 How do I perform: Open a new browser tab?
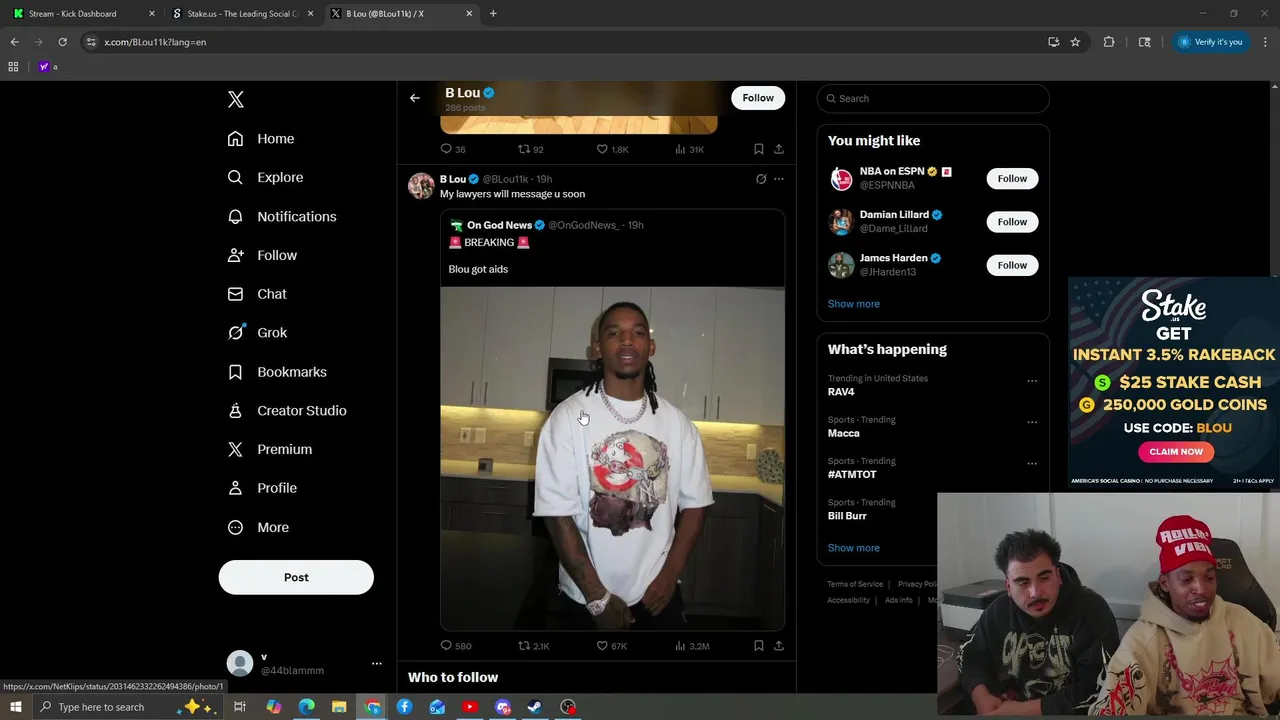pos(493,14)
